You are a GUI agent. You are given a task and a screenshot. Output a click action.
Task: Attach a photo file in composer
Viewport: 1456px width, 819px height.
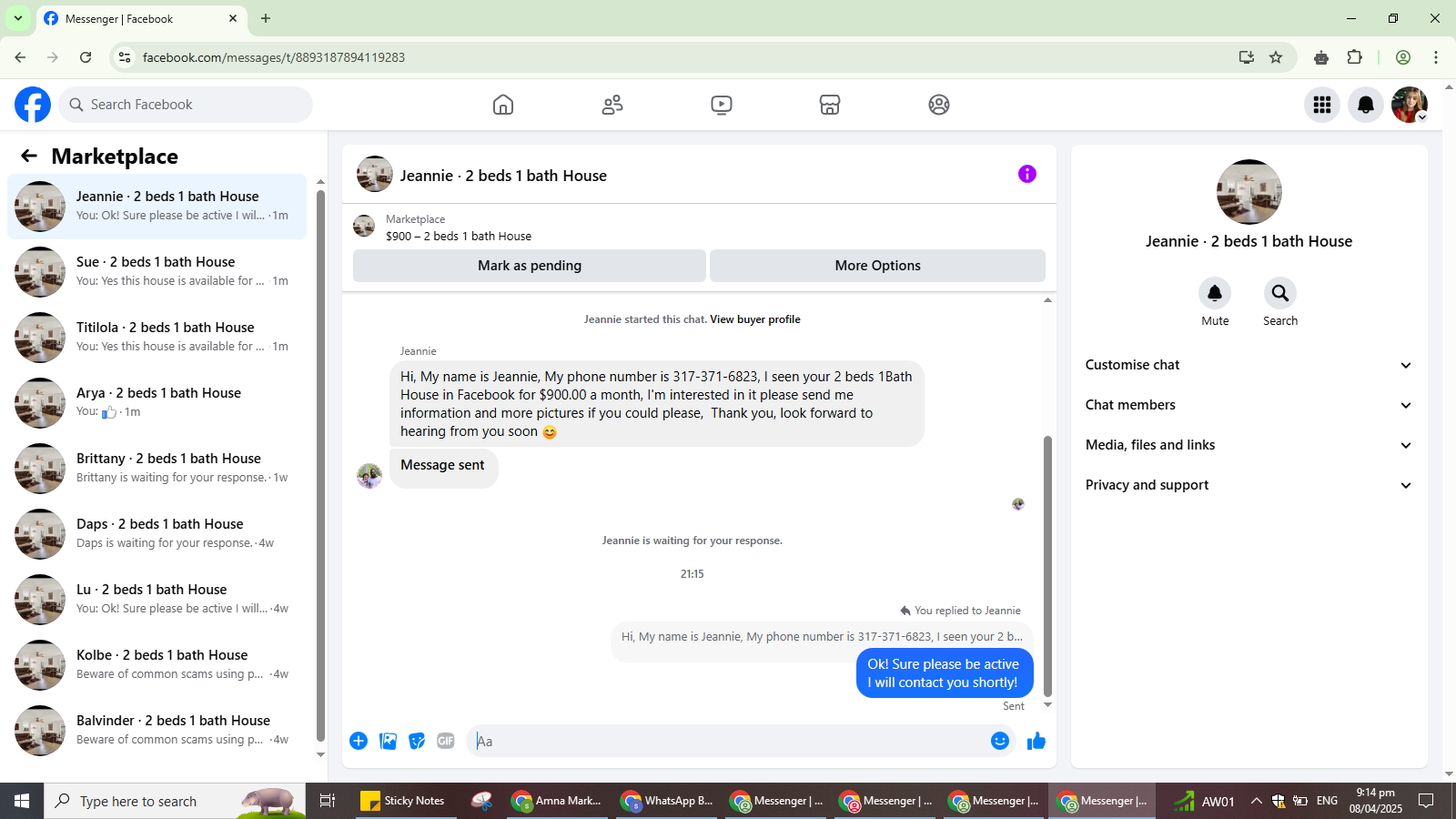tap(389, 741)
